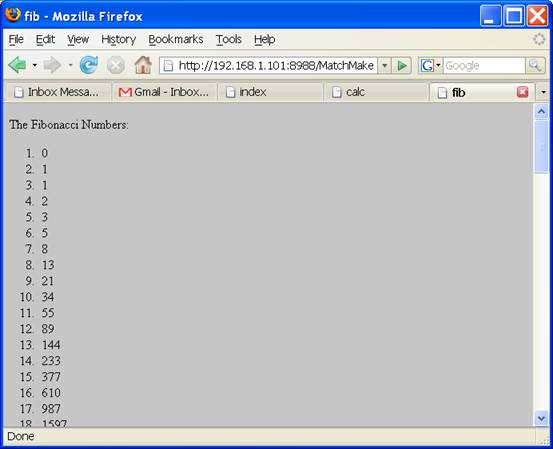This screenshot has width=553, height=449.
Task: Open the Tools menu
Action: [229, 39]
